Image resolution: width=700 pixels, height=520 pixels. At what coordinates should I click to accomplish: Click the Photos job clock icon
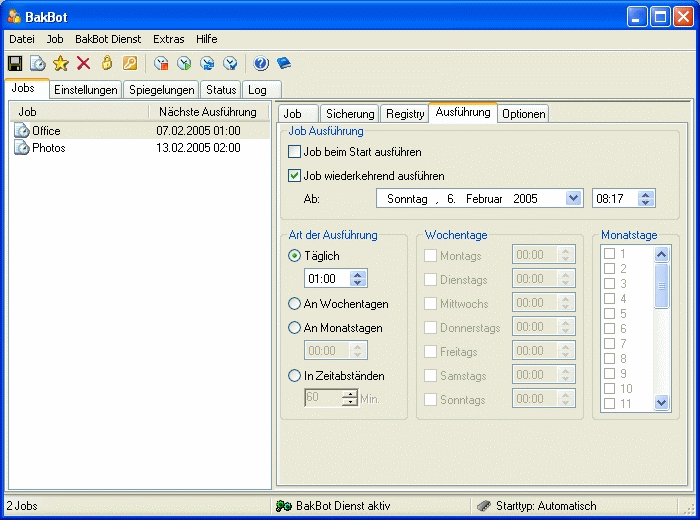22,147
